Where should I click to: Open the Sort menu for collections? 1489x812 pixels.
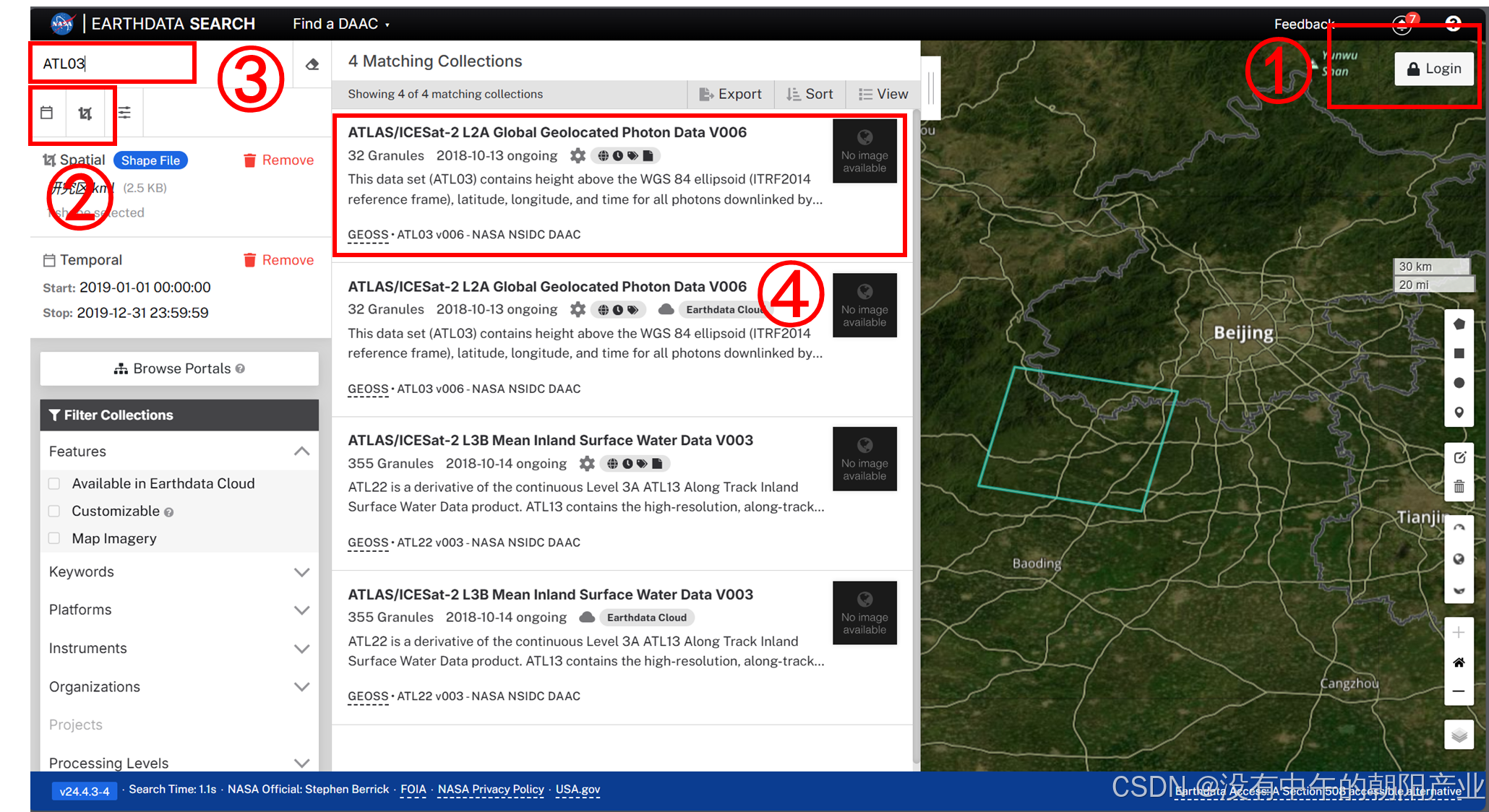[810, 94]
